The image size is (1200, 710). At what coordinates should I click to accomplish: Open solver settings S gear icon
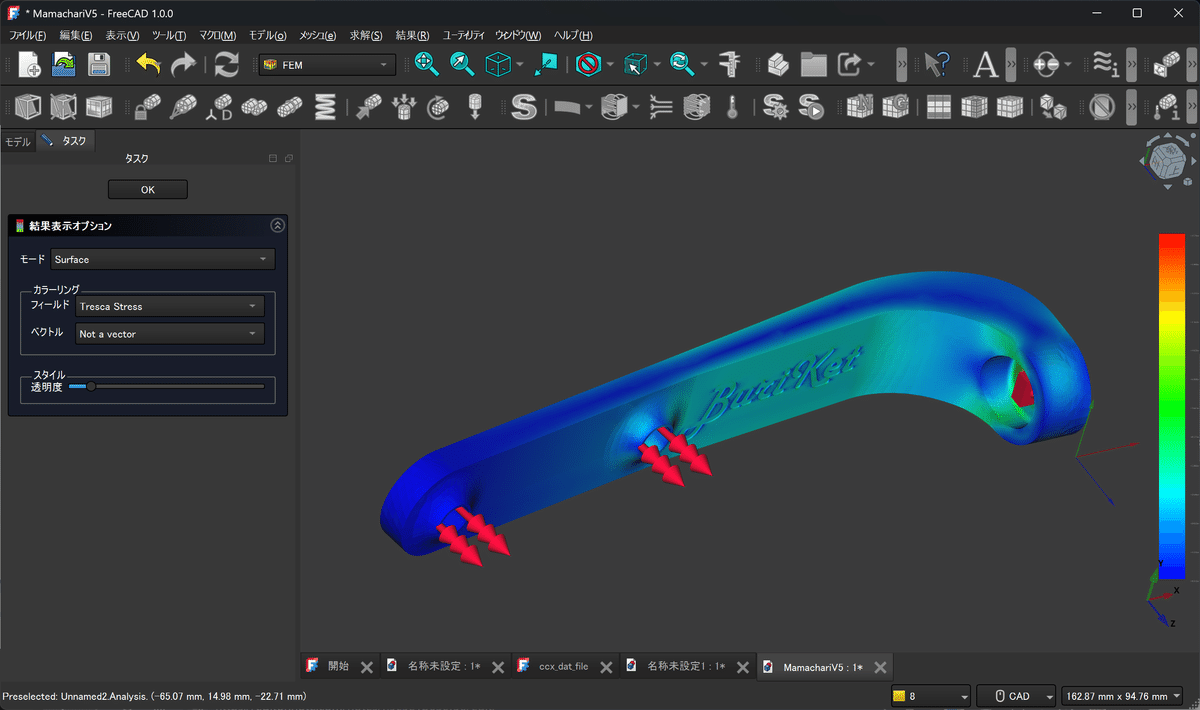(x=775, y=106)
